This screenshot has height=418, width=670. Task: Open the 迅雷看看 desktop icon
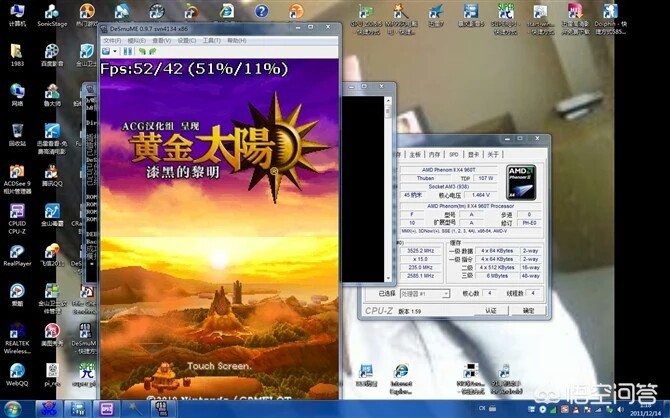[x=52, y=139]
